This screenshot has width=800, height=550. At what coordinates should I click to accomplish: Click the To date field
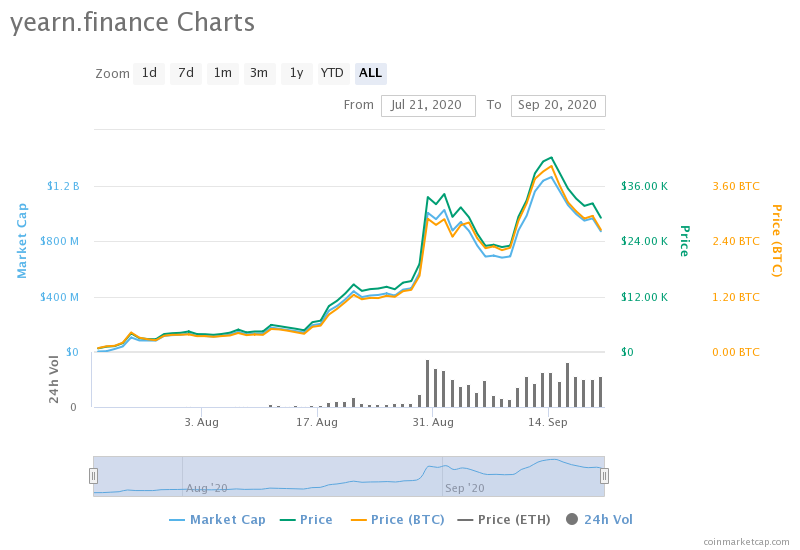[558, 106]
